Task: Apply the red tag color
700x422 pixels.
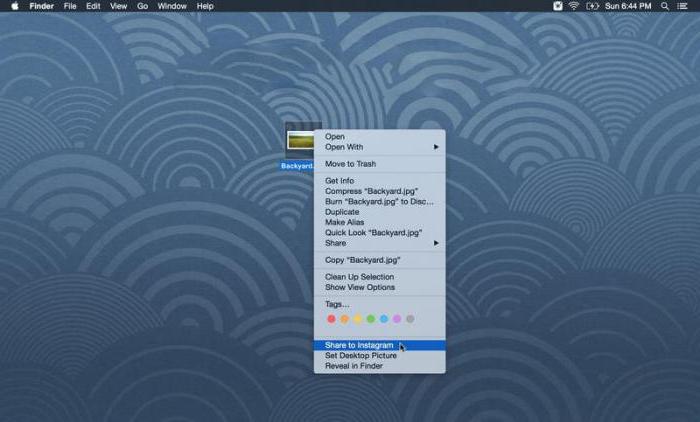Action: [331, 319]
